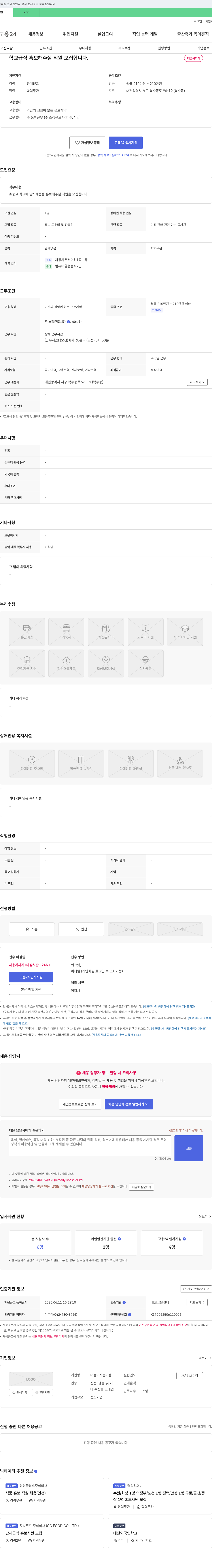The width and height of the screenshot is (212, 1568).
Task: Click the 메일로 질문하기 button
Action: click(x=142, y=1187)
